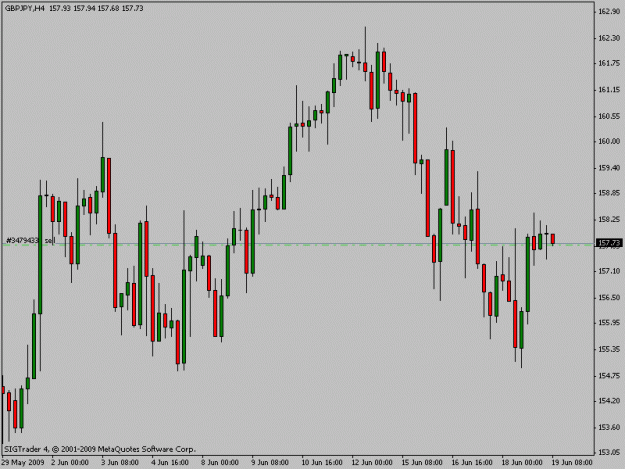Click the 160.55 price scale label

click(x=609, y=116)
